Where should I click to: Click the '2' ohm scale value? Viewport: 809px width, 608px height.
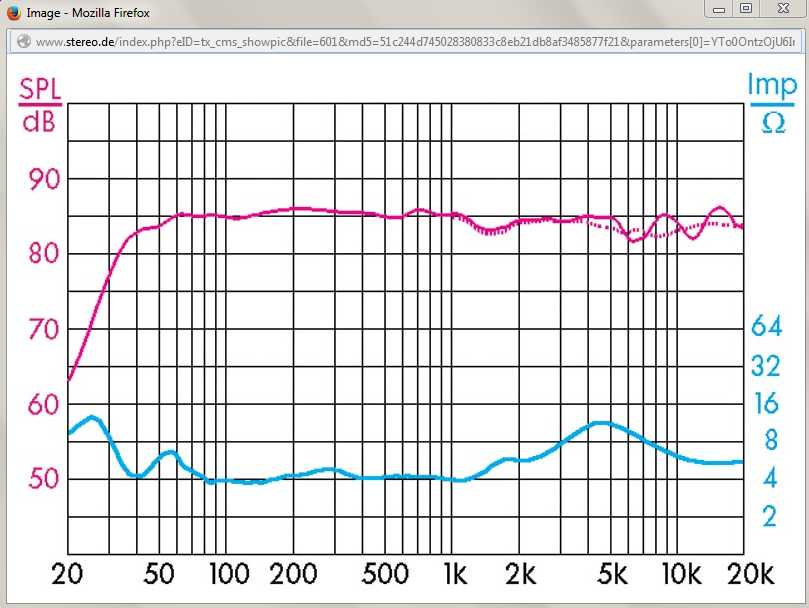point(770,516)
